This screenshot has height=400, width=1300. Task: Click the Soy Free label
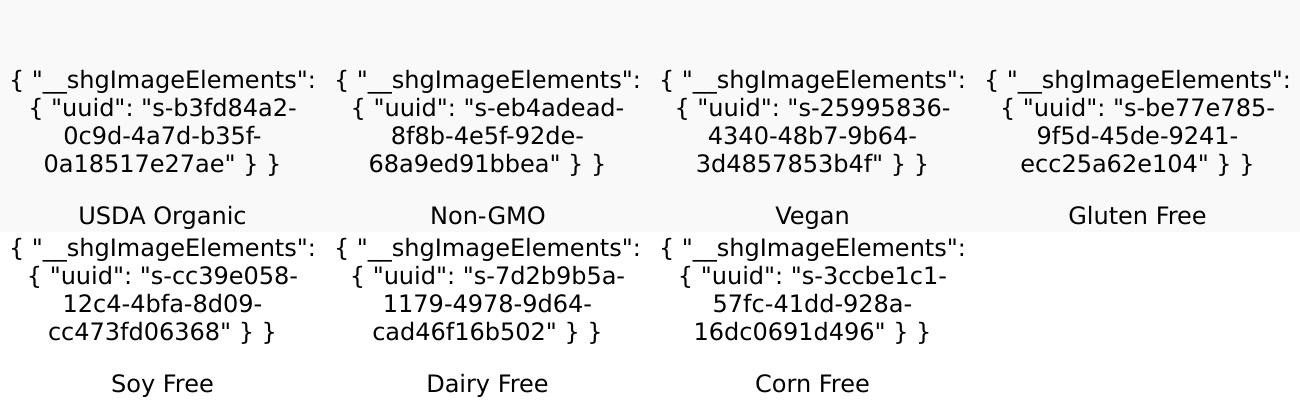[x=162, y=384]
